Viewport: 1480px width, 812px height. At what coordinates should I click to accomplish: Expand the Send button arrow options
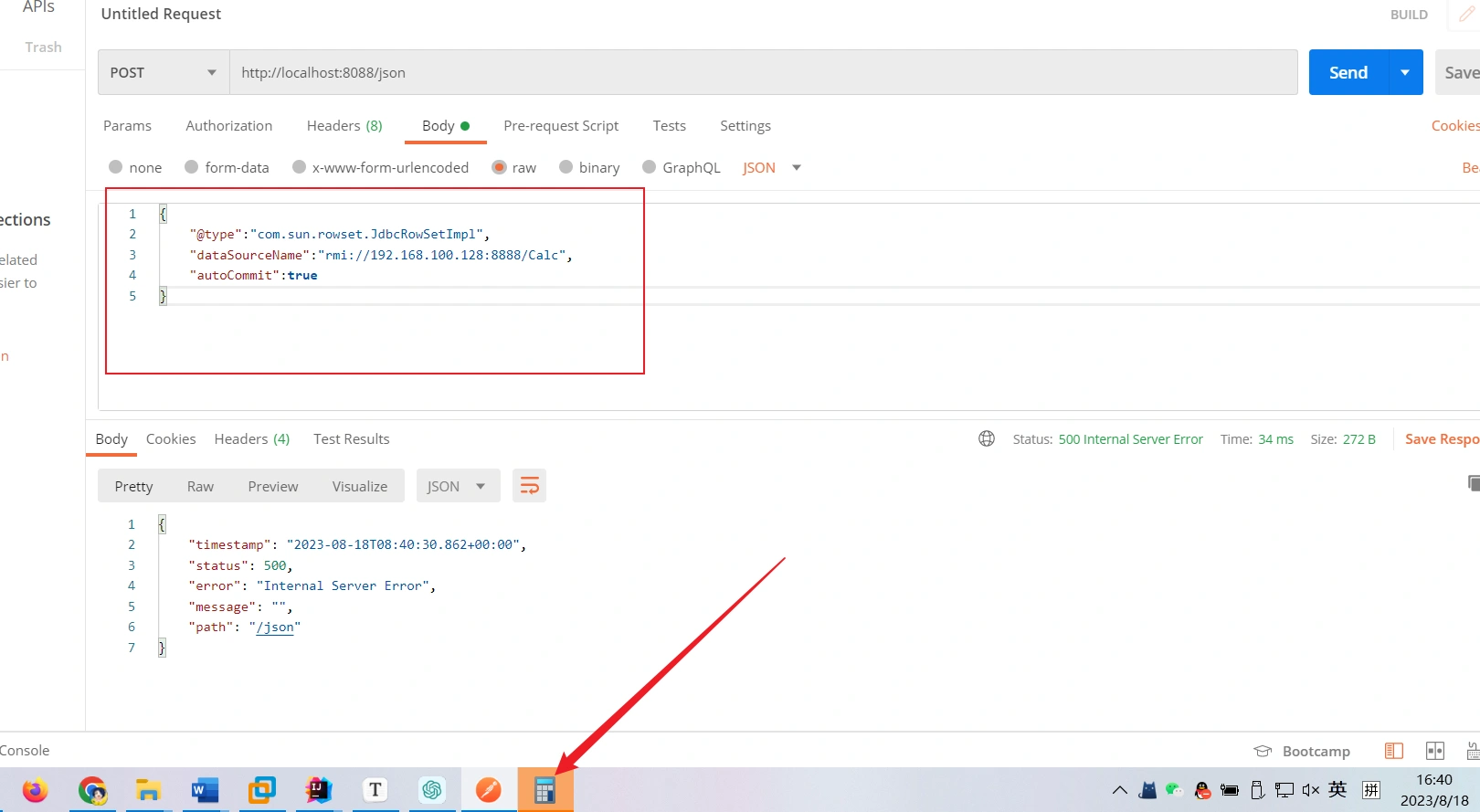pyautogui.click(x=1405, y=73)
